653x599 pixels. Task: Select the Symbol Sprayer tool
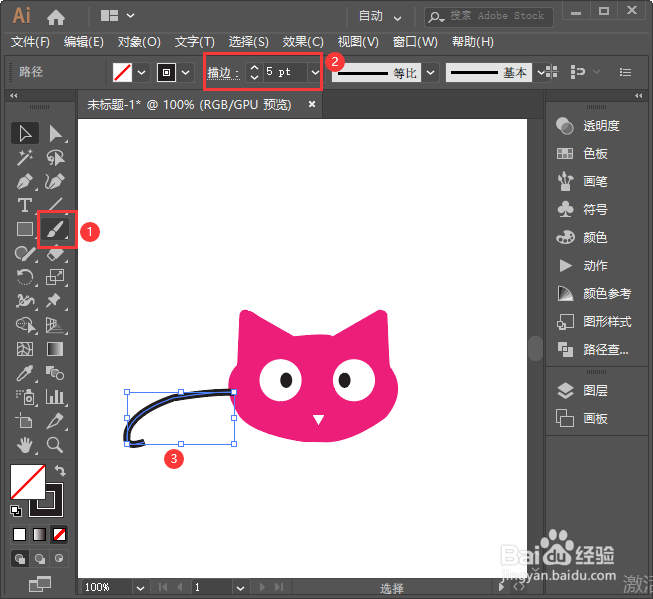click(25, 397)
